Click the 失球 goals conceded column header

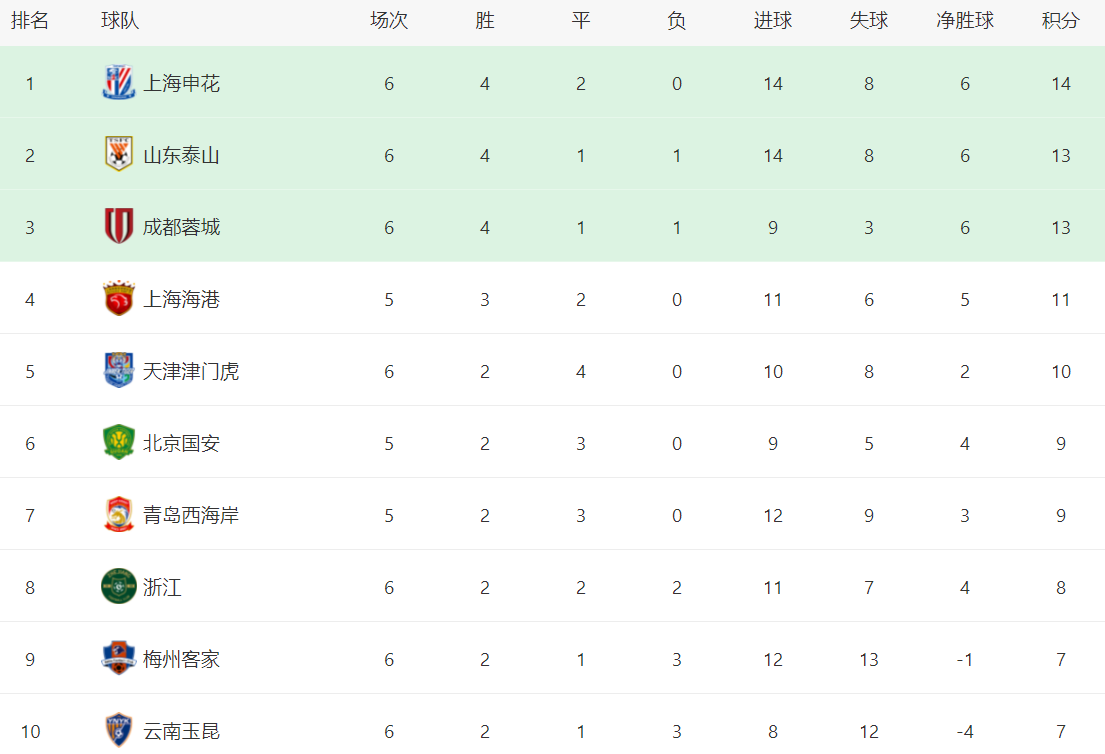tap(868, 21)
